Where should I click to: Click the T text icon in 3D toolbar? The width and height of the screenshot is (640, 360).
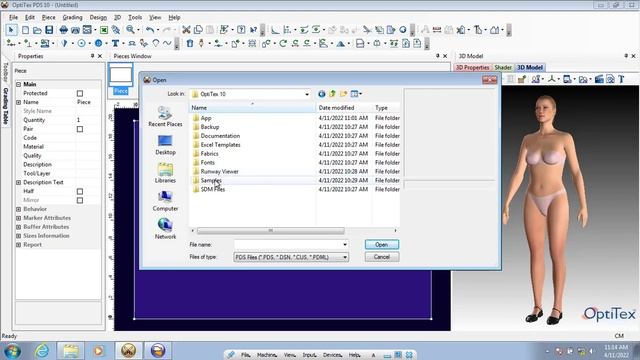(621, 79)
